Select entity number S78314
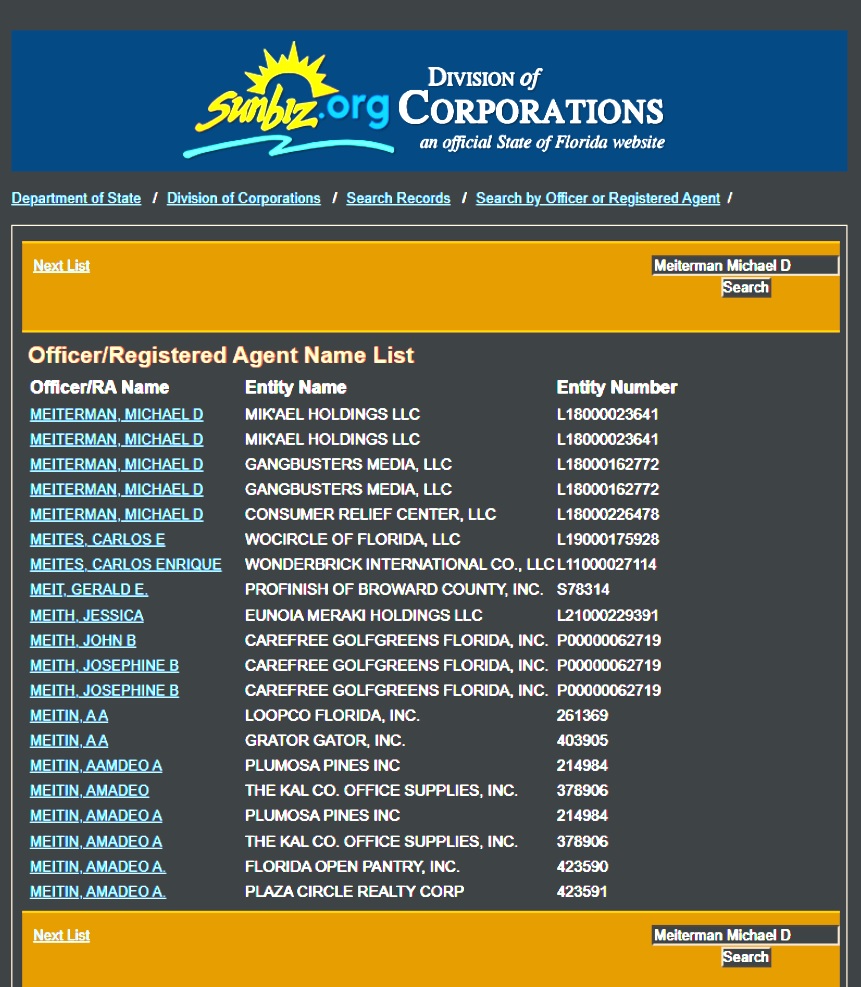861x987 pixels. pyautogui.click(x=583, y=589)
